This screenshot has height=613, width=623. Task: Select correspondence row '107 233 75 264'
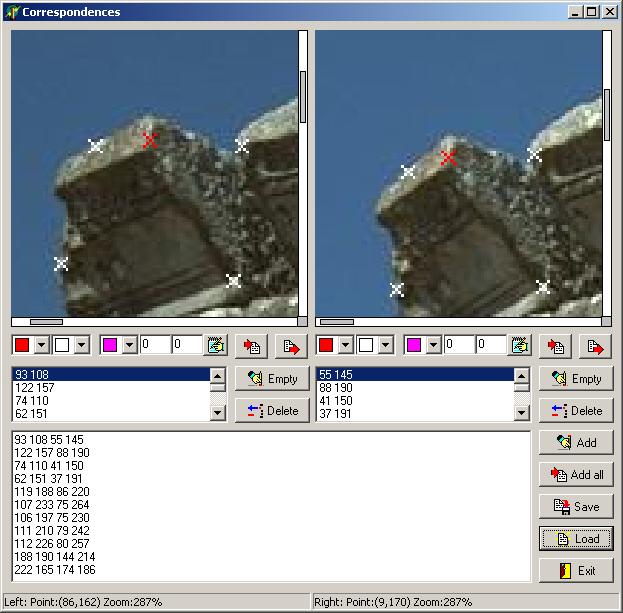52,505
